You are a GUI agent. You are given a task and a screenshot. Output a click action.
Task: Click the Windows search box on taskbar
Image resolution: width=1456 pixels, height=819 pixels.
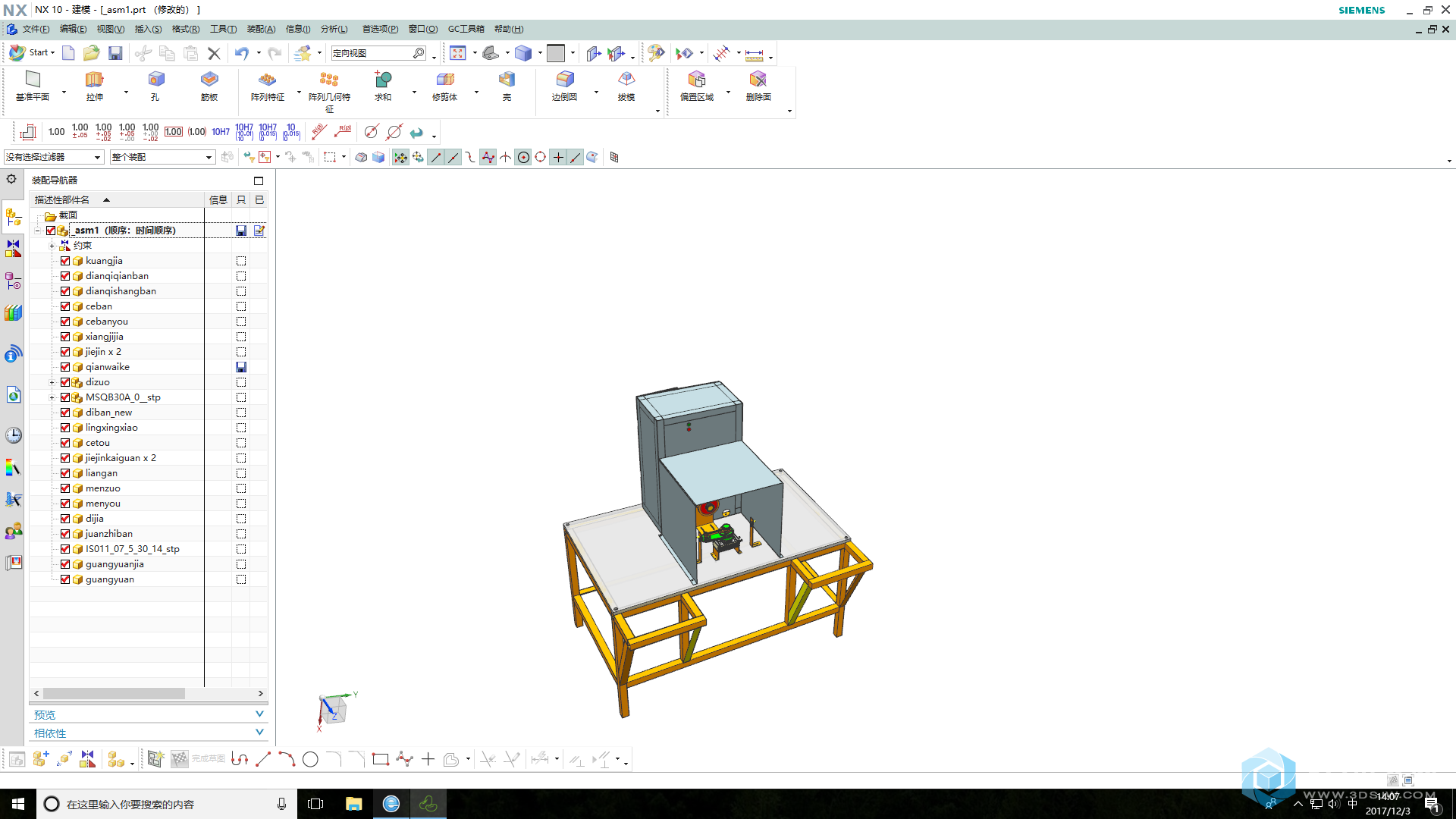[x=166, y=804]
